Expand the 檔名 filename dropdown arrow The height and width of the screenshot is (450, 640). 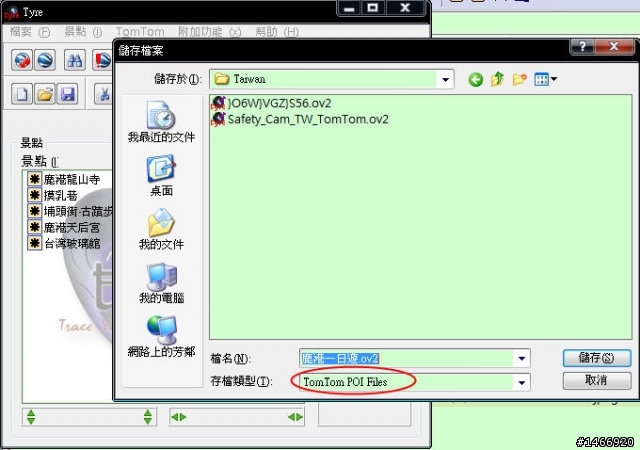point(522,359)
